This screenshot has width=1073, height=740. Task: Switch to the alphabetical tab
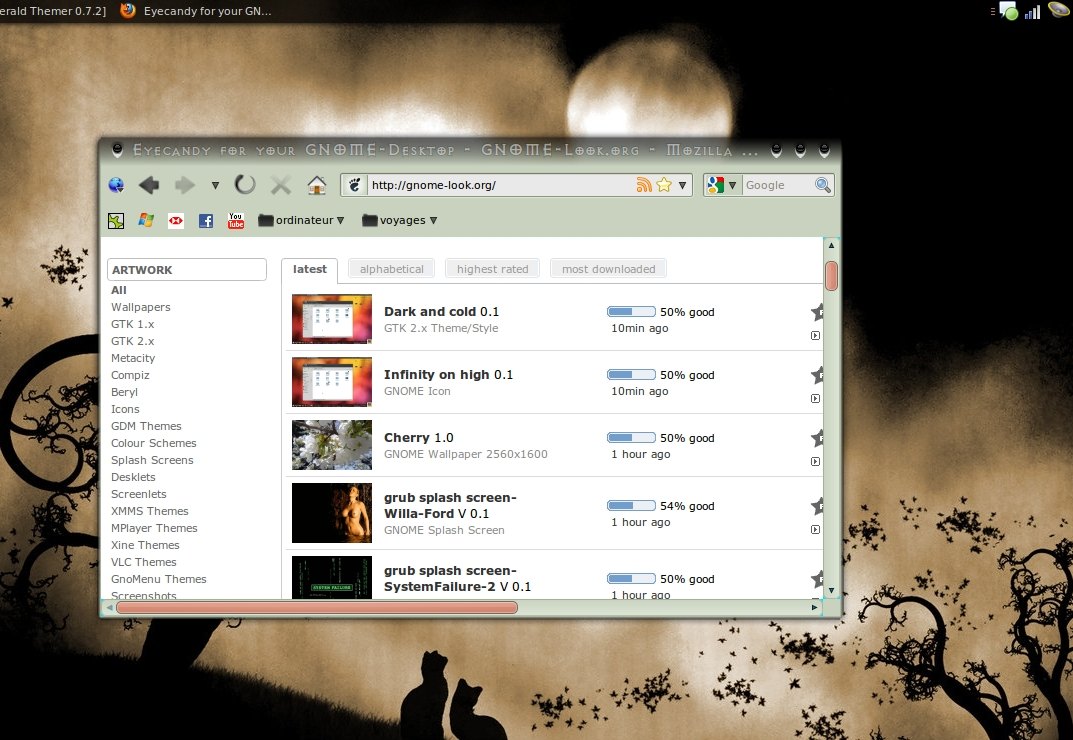tap(391, 269)
